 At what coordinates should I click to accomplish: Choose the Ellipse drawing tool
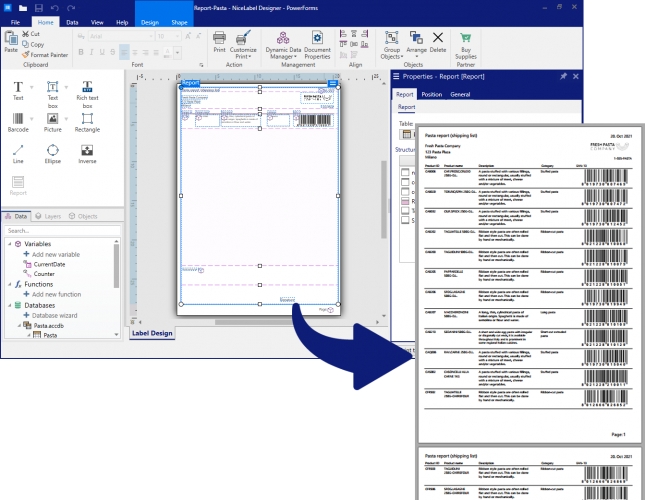click(x=53, y=153)
